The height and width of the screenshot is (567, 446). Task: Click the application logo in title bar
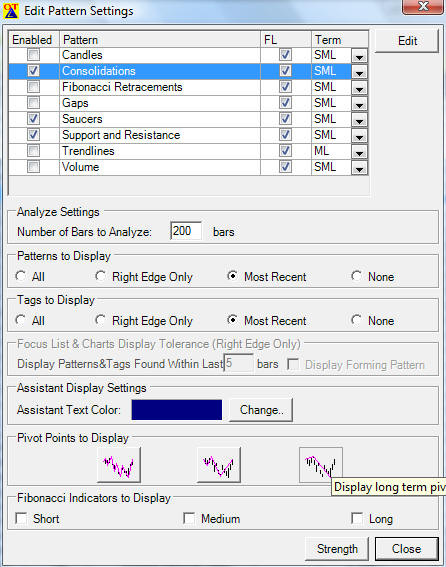click(10, 11)
